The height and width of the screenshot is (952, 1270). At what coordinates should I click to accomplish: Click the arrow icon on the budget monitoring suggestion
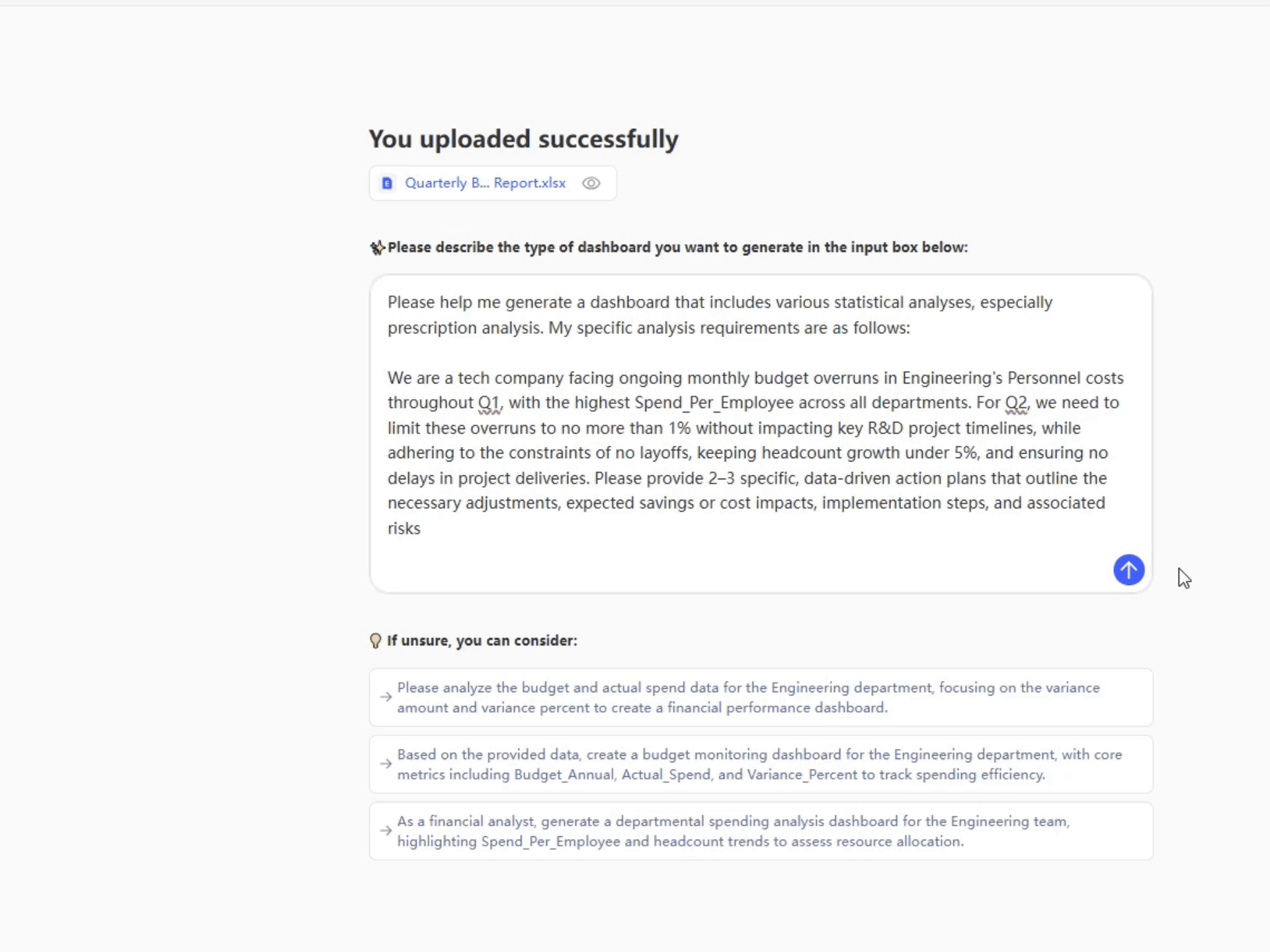(386, 764)
